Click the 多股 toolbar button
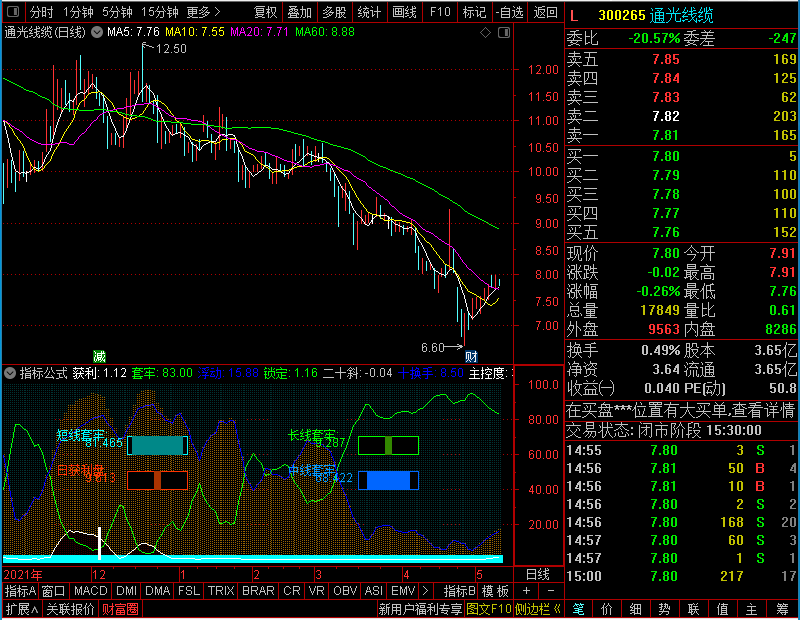The height and width of the screenshot is (620, 800). (x=335, y=12)
